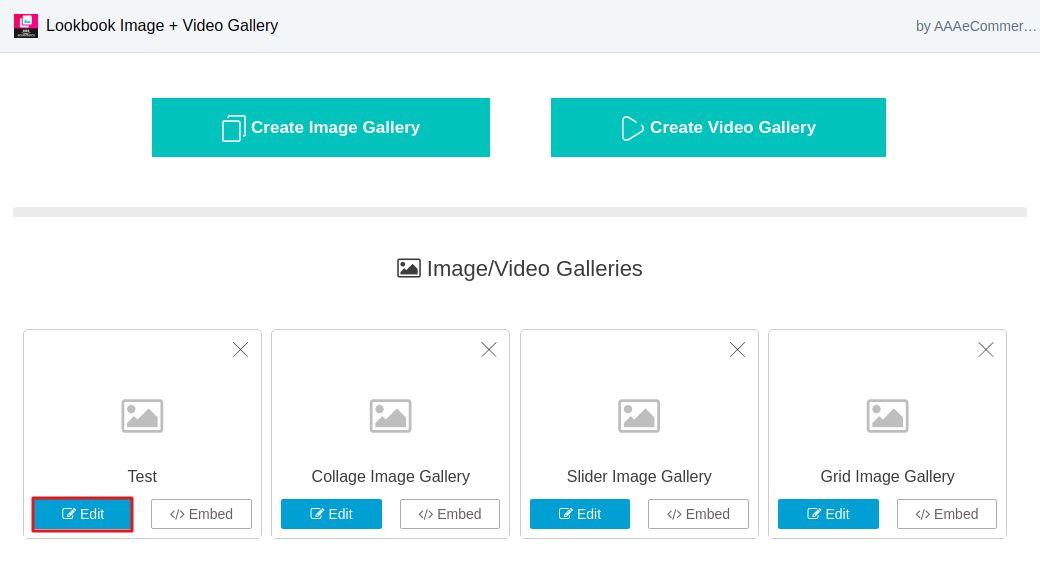Create a new image gallery

click(x=321, y=127)
